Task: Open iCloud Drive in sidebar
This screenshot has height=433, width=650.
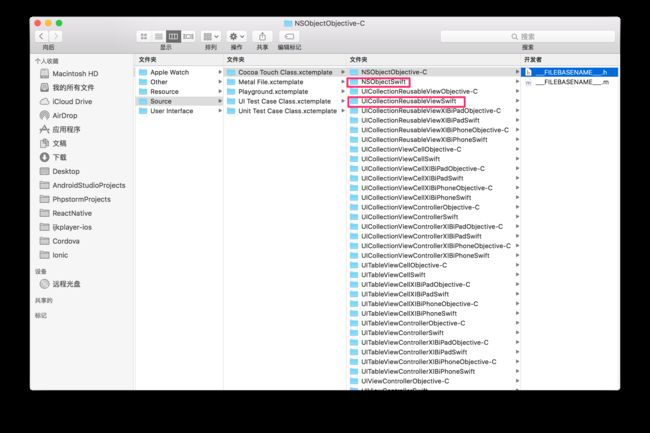Action: (66, 102)
